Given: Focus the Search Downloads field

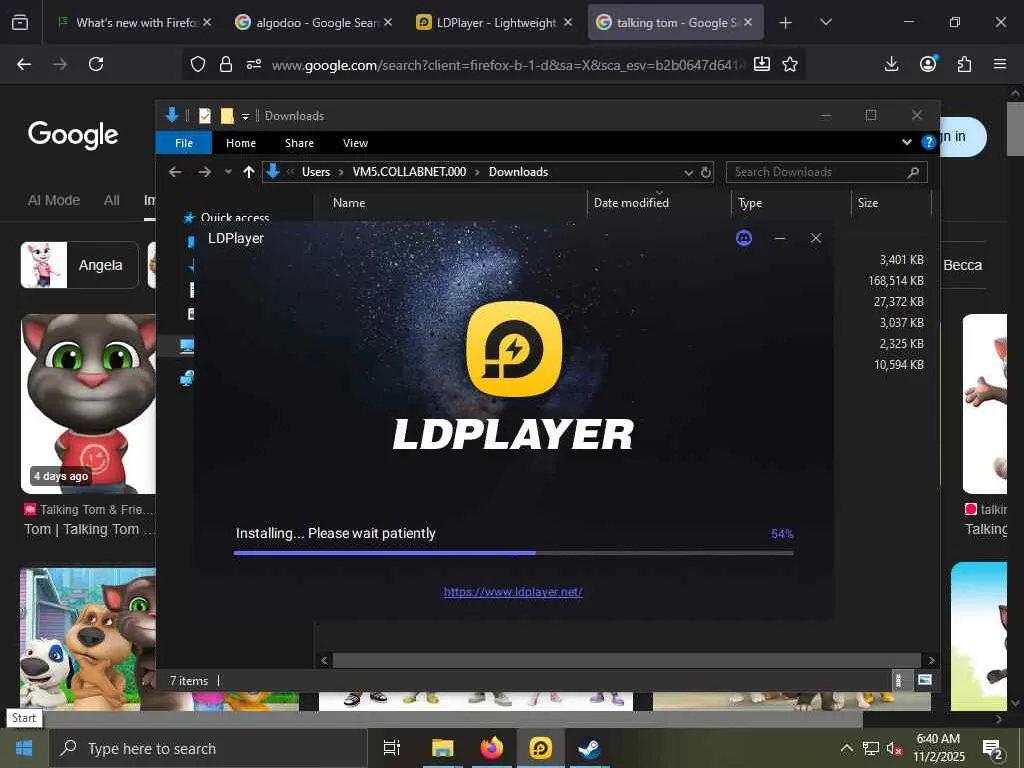Looking at the screenshot, I should [x=826, y=172].
